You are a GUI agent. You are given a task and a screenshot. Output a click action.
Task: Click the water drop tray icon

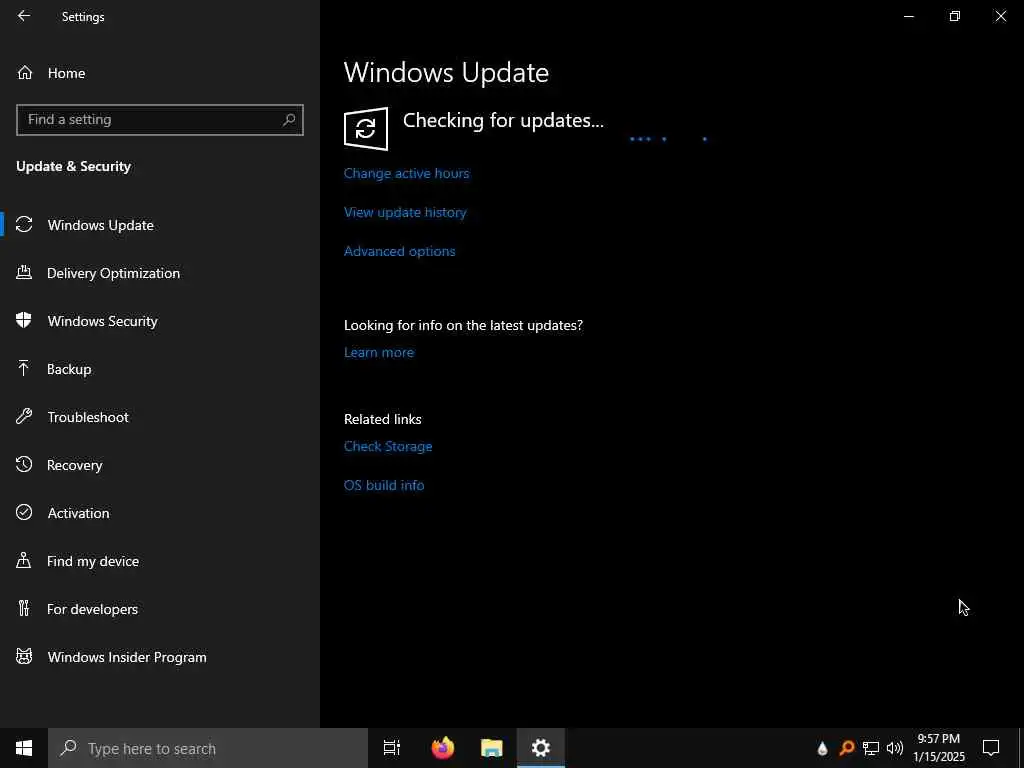coord(823,748)
